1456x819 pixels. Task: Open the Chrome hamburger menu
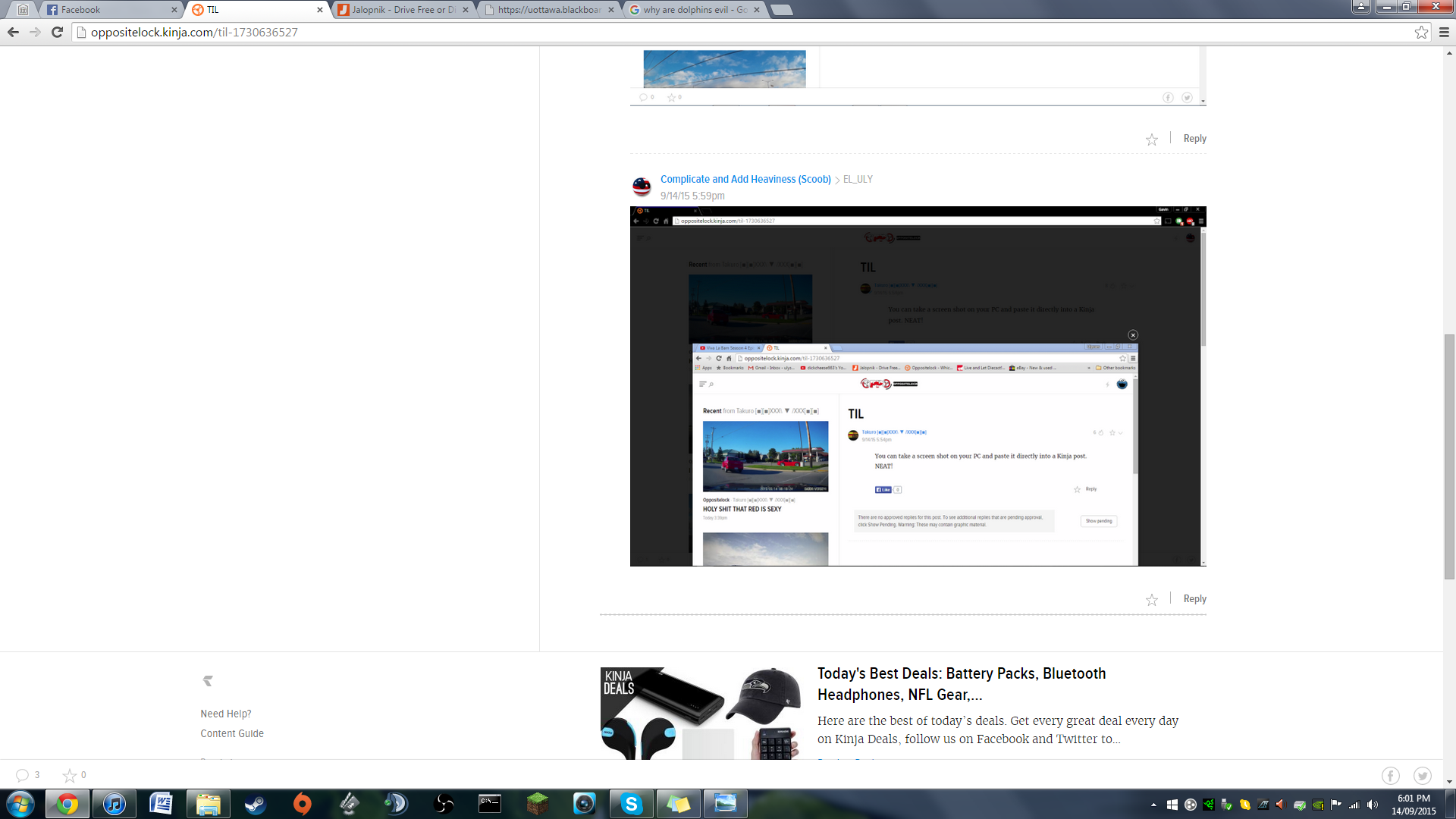[1444, 32]
